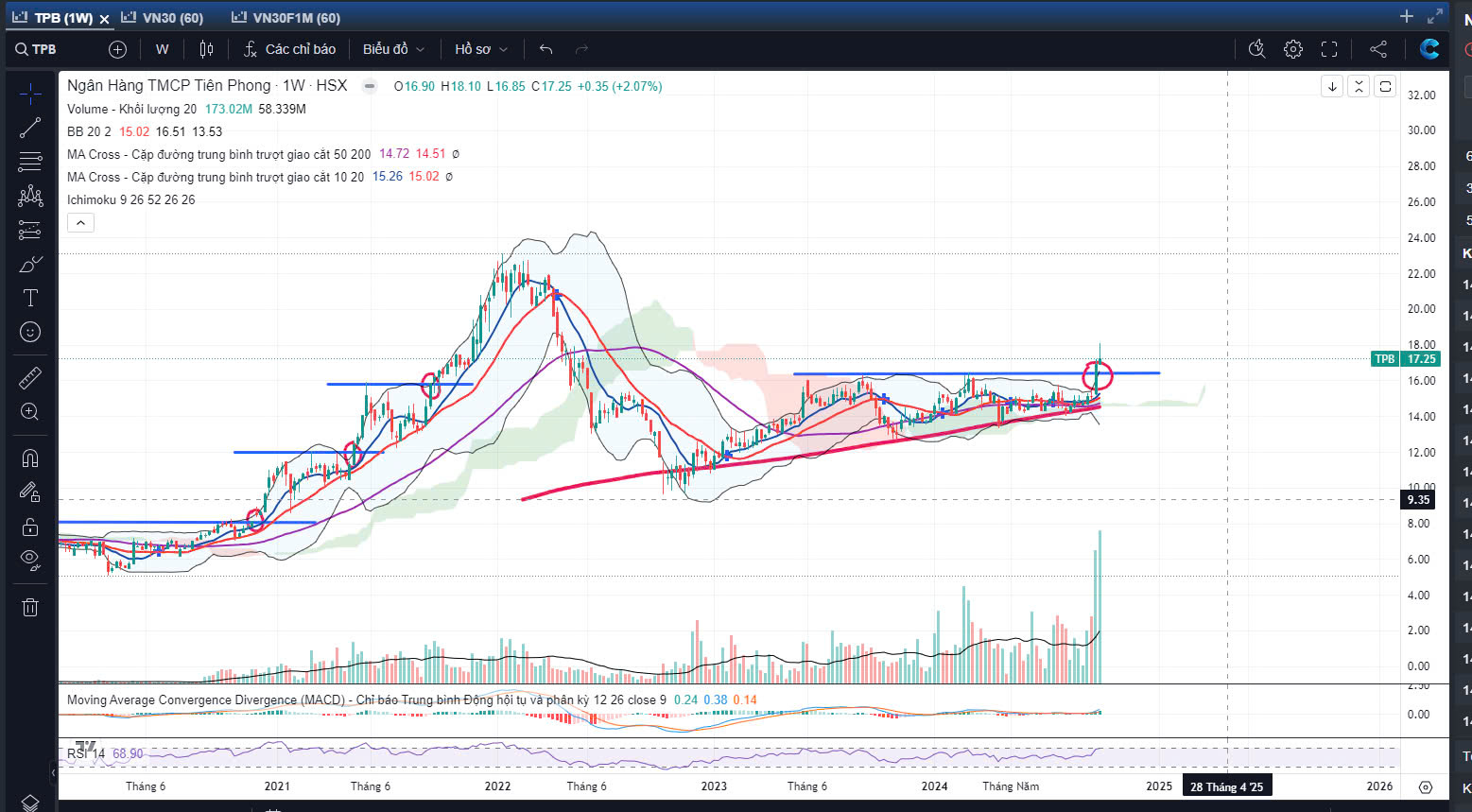This screenshot has width=1472, height=812.
Task: Maximize the main chart pane
Action: coord(1385,86)
